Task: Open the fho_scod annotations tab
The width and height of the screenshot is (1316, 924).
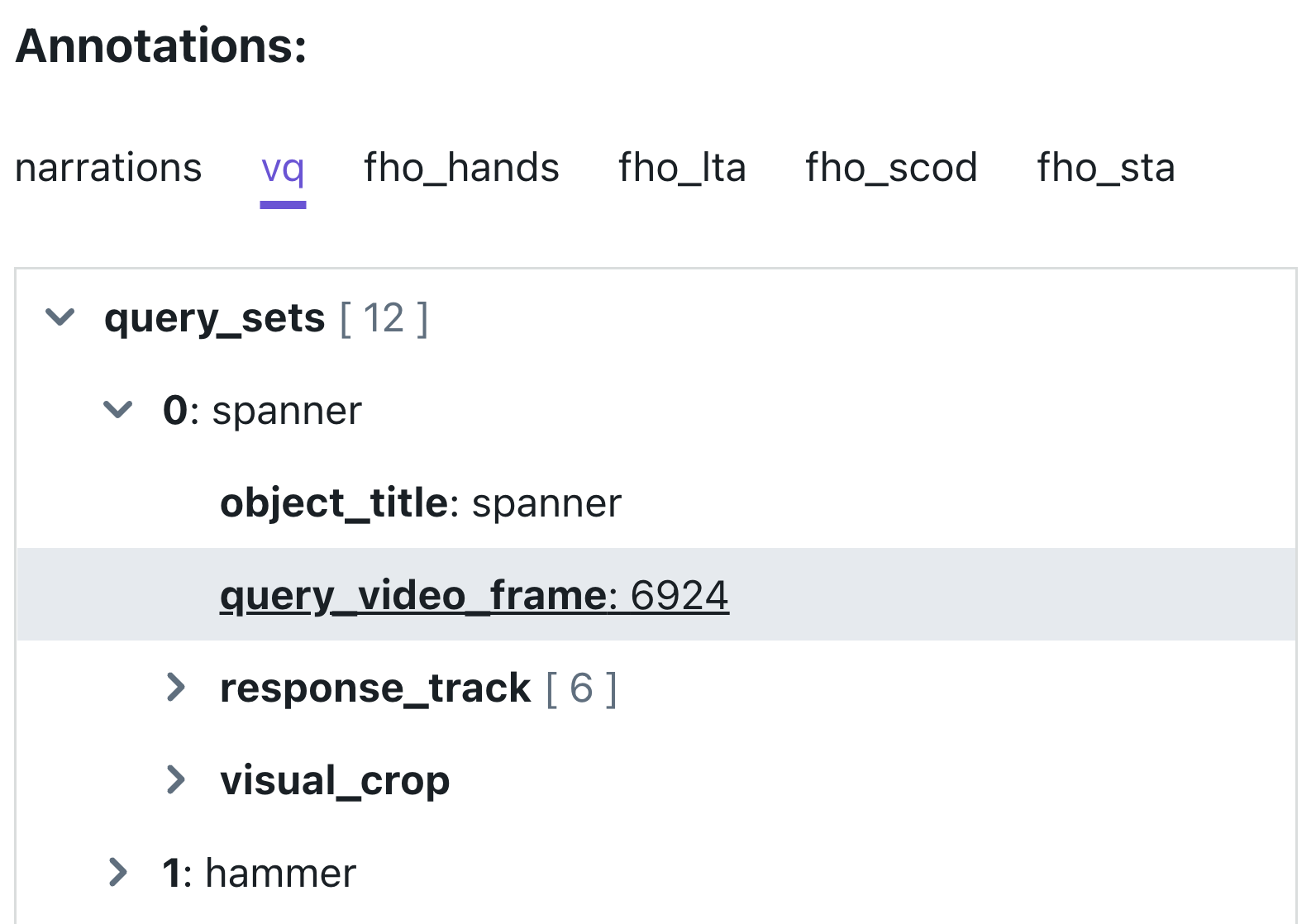Action: [891, 168]
